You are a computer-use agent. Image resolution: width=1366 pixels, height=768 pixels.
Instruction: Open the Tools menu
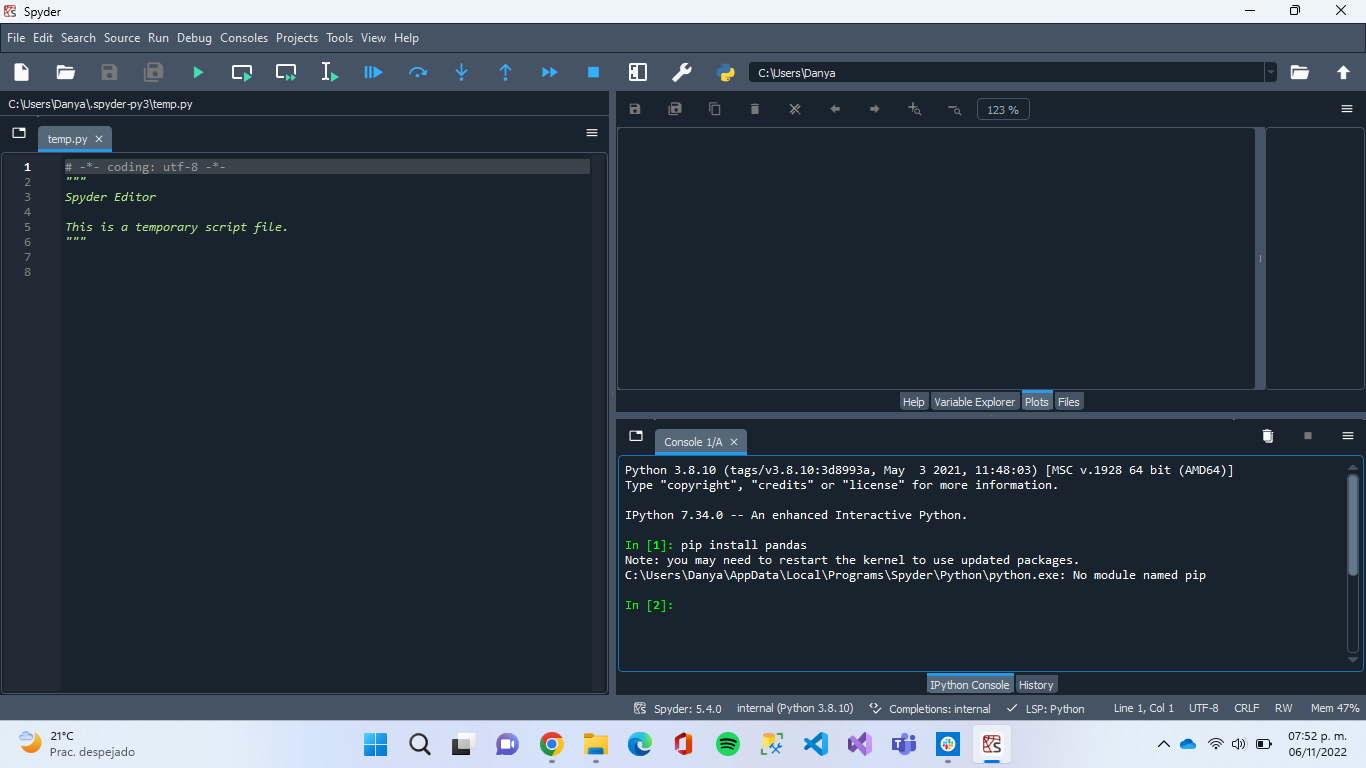[340, 38]
